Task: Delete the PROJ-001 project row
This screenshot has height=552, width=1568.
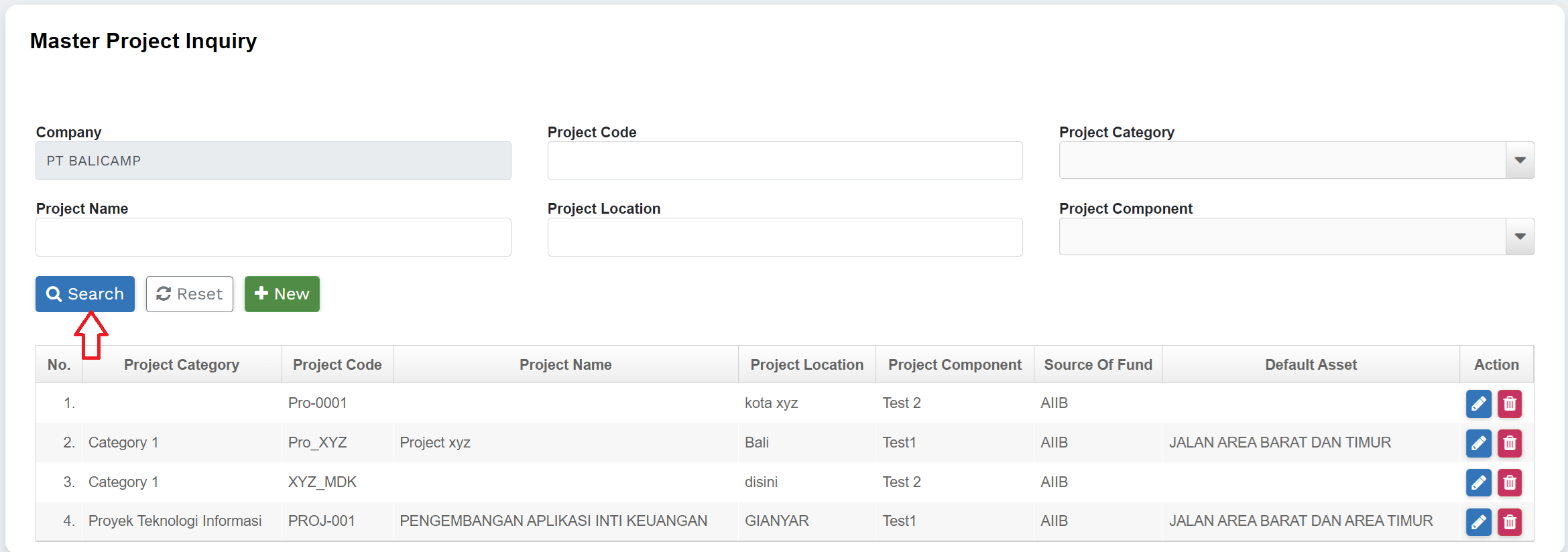Action: [x=1510, y=522]
